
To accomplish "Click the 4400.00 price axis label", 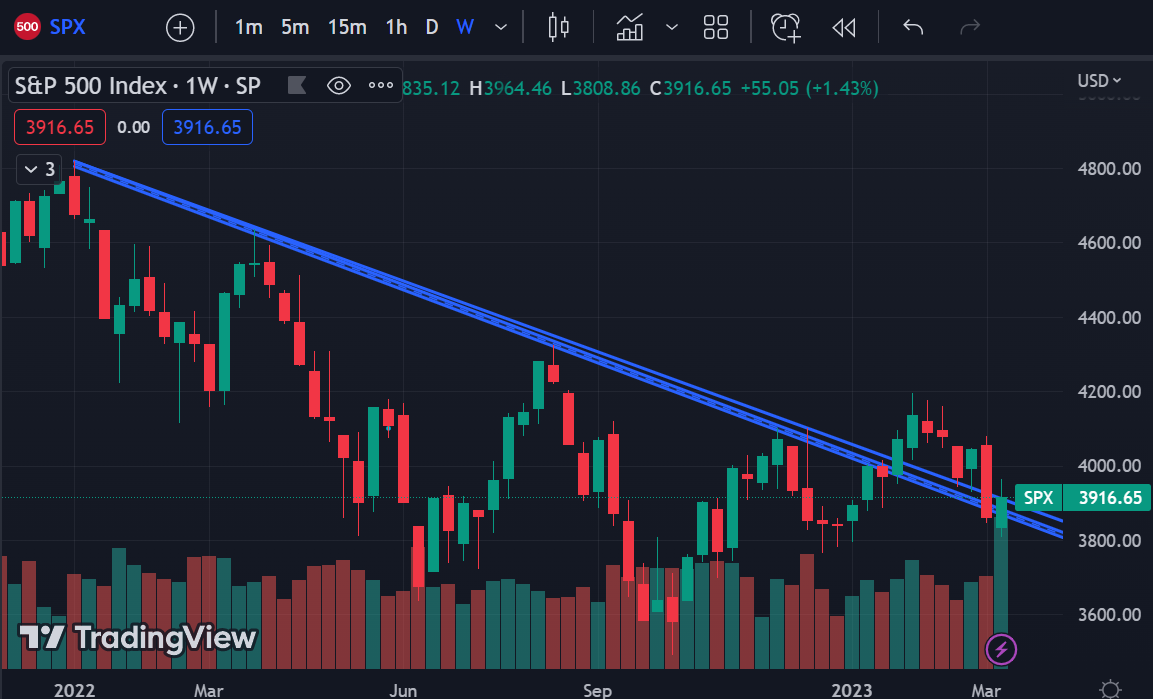I will 1109,318.
